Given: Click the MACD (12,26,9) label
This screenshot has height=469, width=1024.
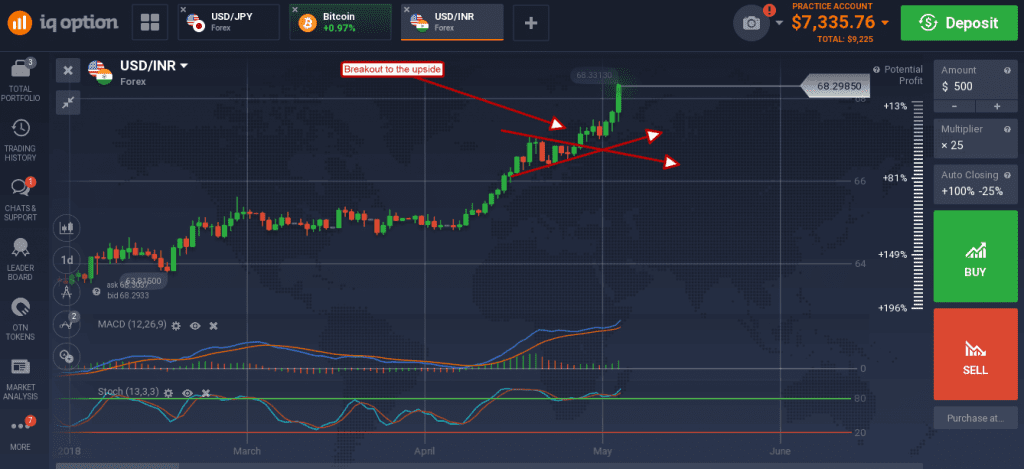Looking at the screenshot, I should coord(132,324).
